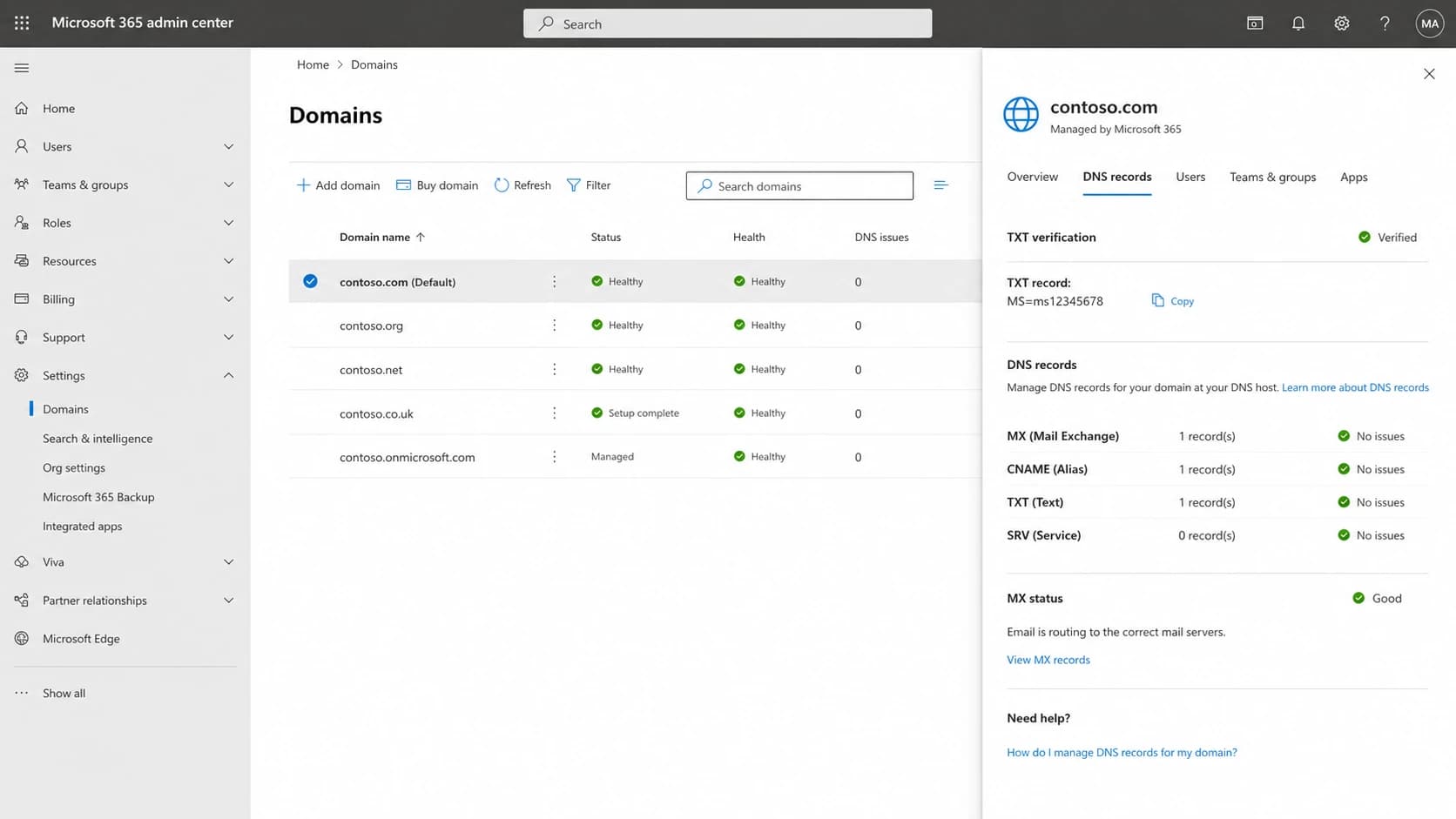Open the notifications bell
Screen dimensions: 1456x819
coord(1298,23)
